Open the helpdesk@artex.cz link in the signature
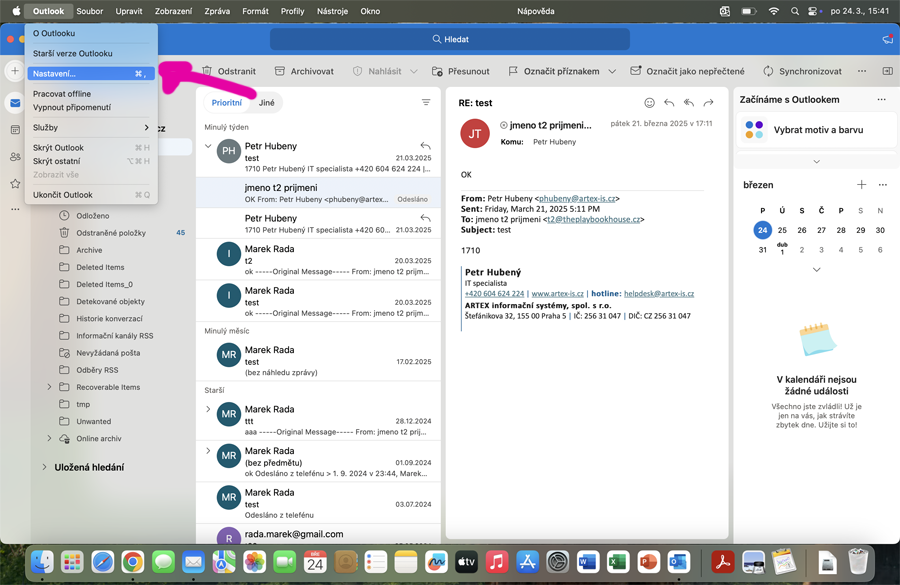 pyautogui.click(x=658, y=294)
